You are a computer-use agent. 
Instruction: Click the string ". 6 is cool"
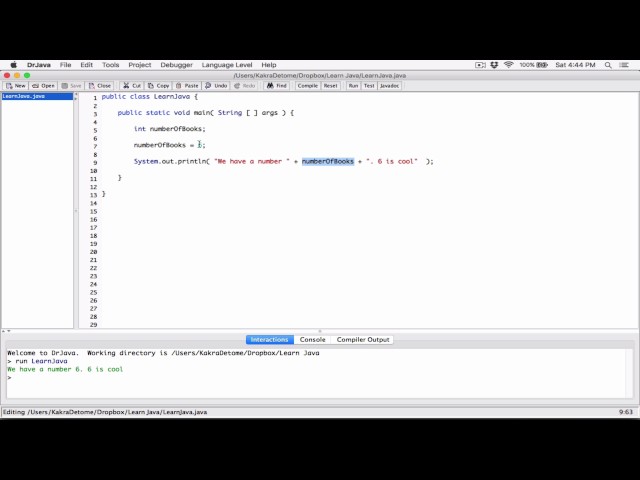tap(391, 161)
